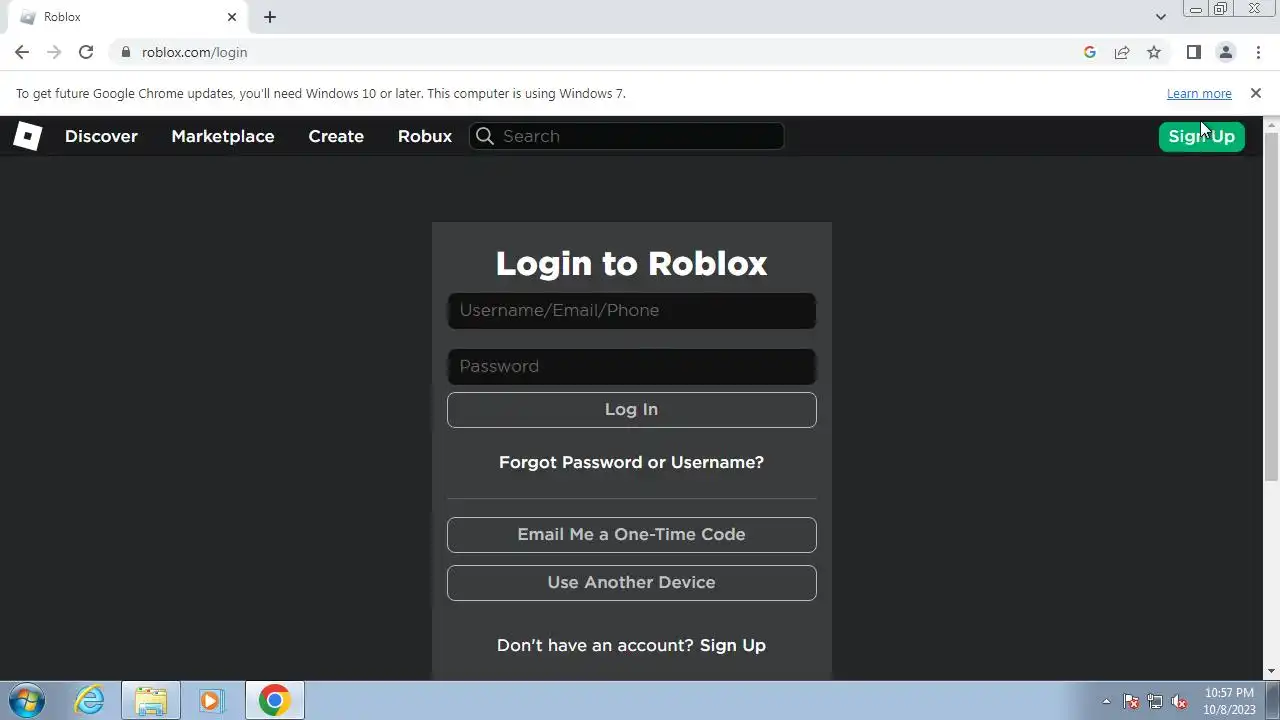The image size is (1280, 720).
Task: Open File Explorer from taskbar
Action: coord(151,700)
